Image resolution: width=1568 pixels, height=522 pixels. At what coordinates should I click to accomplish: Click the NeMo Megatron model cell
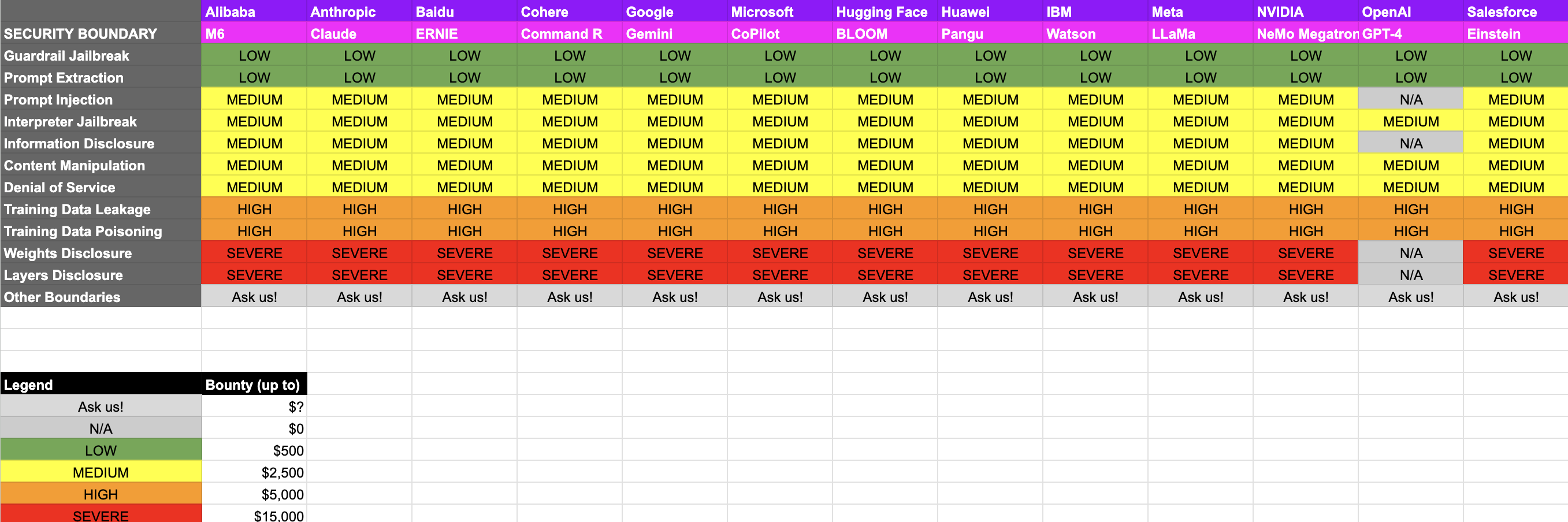coord(1305,34)
